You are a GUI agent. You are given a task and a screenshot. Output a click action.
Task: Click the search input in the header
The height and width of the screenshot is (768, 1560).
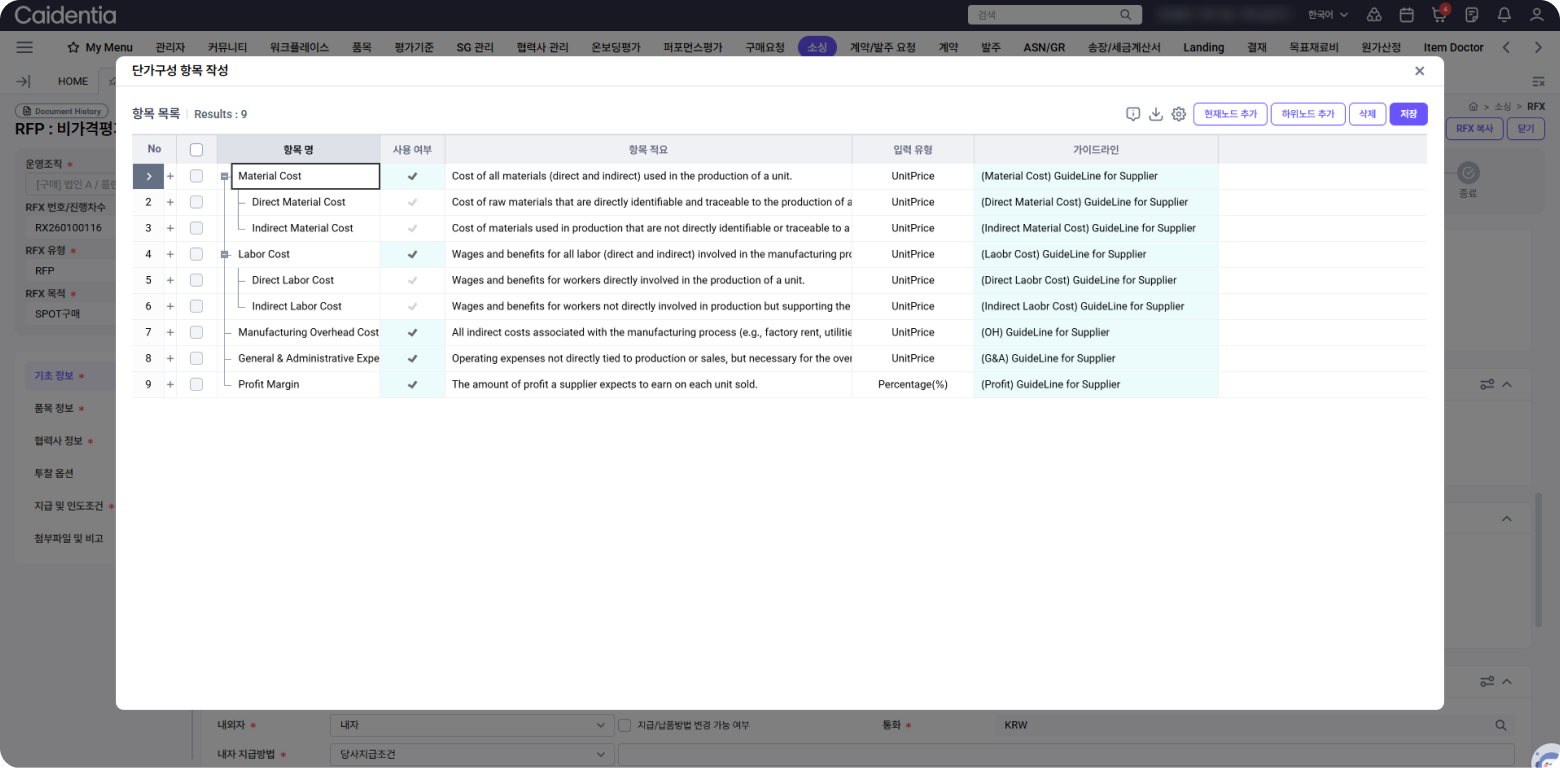pyautogui.click(x=1045, y=15)
